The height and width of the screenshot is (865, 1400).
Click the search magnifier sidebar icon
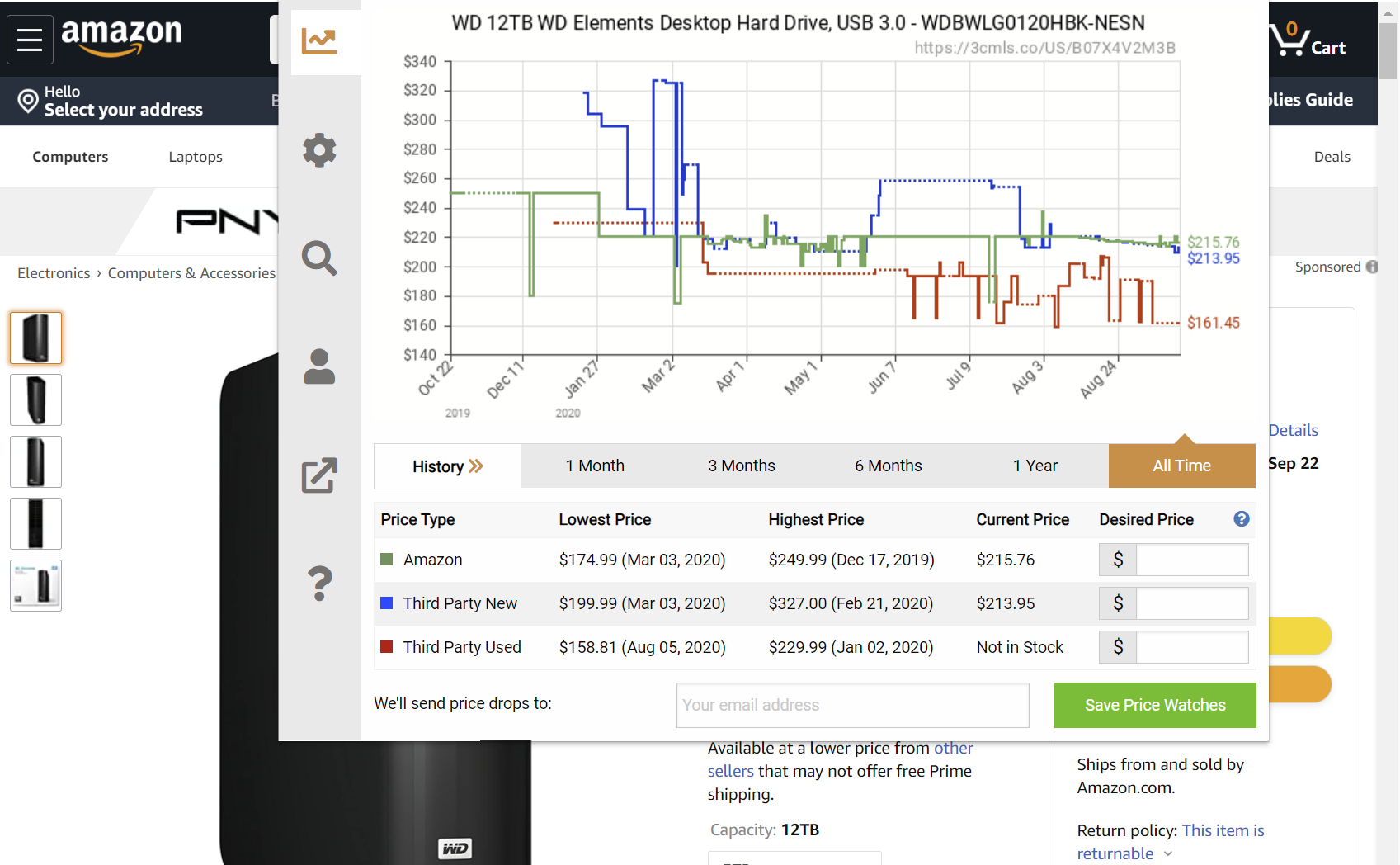pyautogui.click(x=319, y=258)
